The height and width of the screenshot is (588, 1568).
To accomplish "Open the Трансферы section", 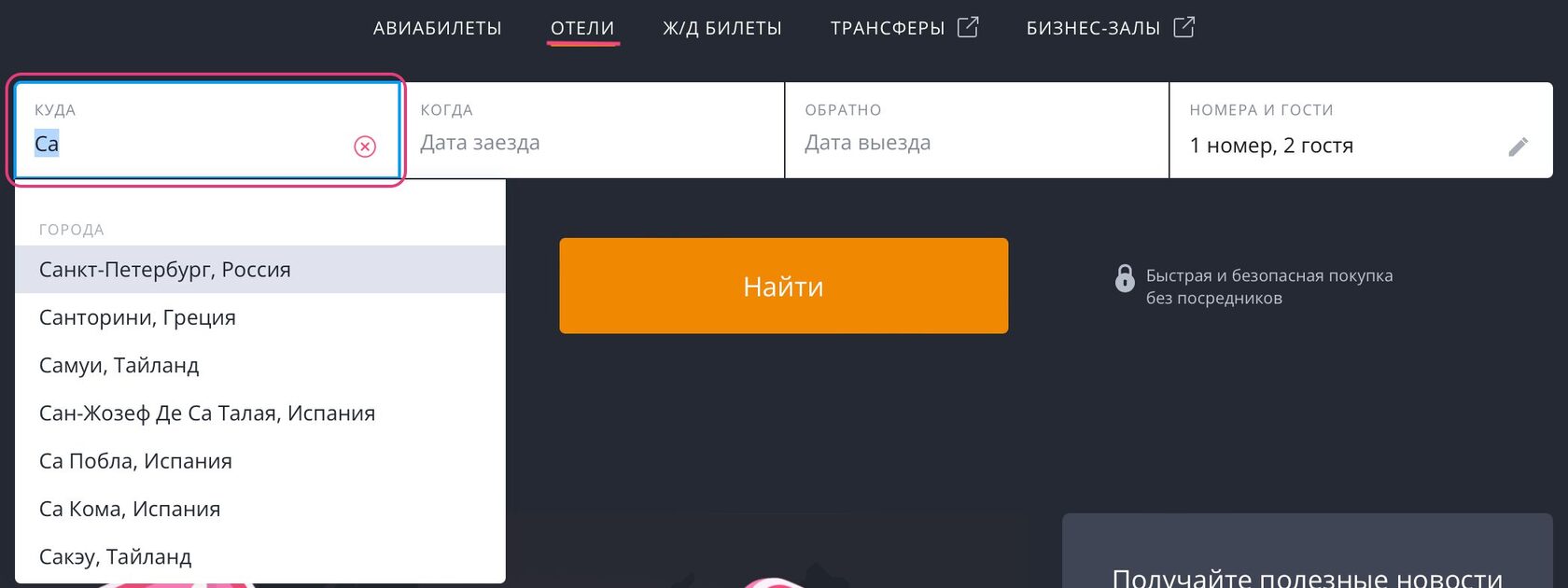I will (x=888, y=28).
